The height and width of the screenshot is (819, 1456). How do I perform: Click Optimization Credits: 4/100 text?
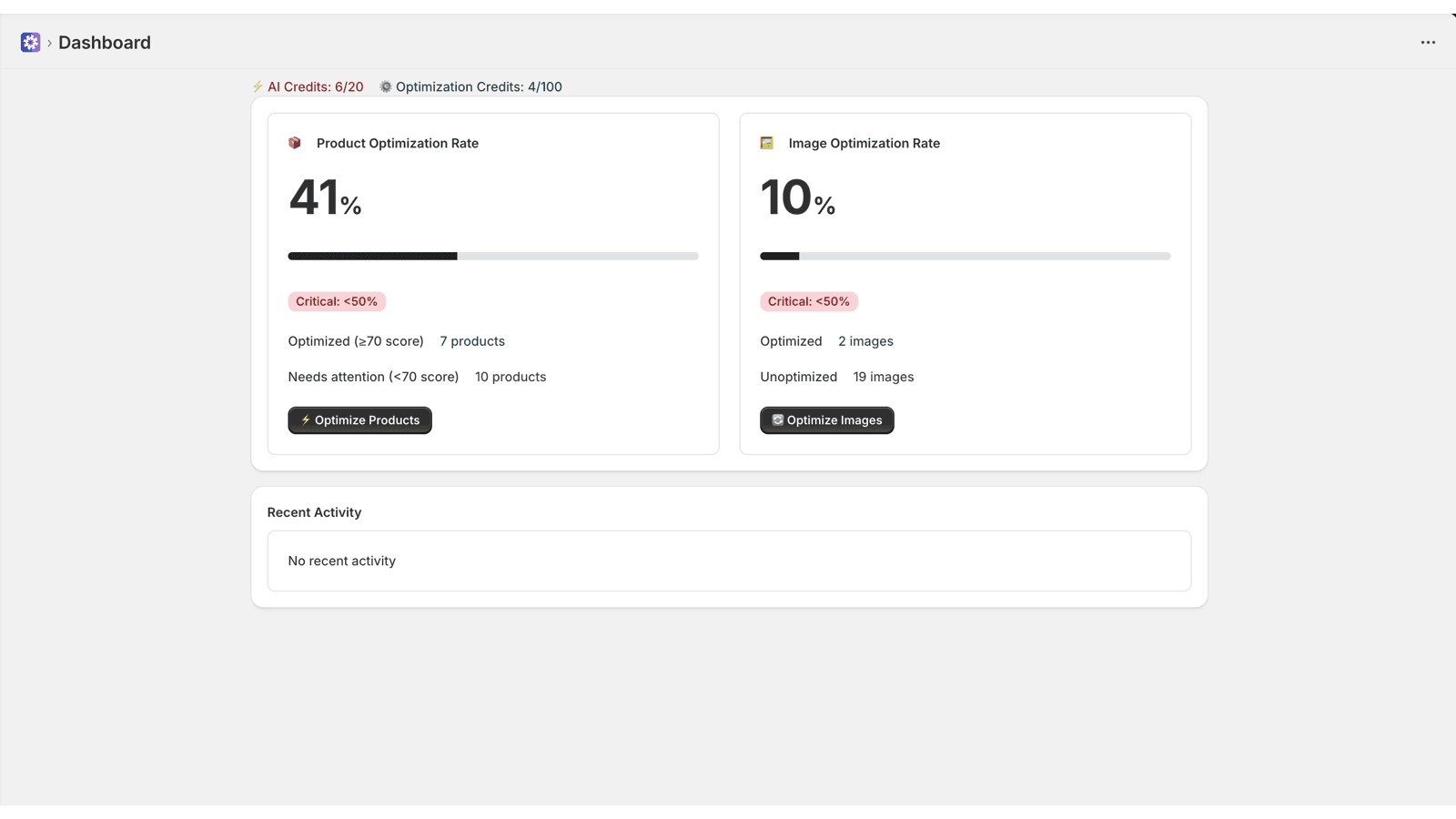pos(479,87)
